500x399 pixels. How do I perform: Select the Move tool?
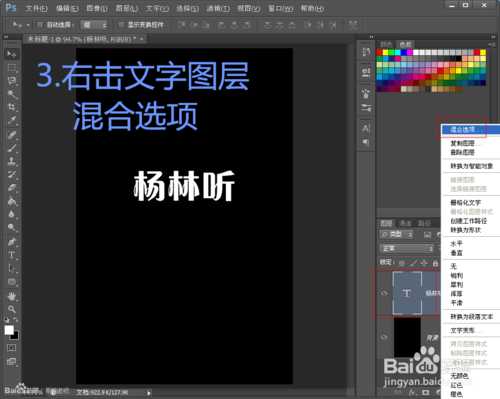[x=11, y=54]
